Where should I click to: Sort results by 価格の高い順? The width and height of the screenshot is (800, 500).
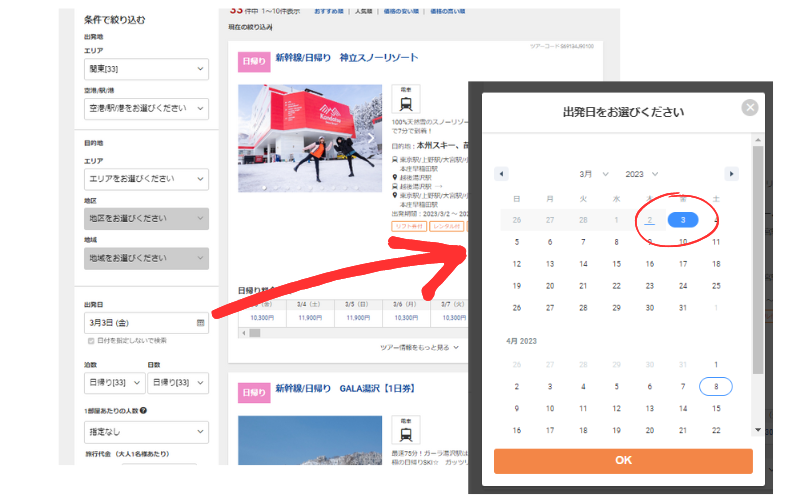447,11
